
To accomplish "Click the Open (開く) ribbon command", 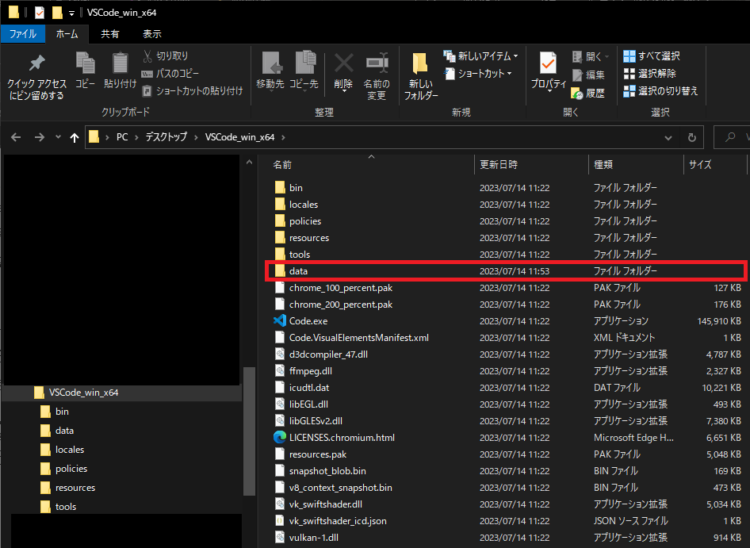I will (x=591, y=56).
